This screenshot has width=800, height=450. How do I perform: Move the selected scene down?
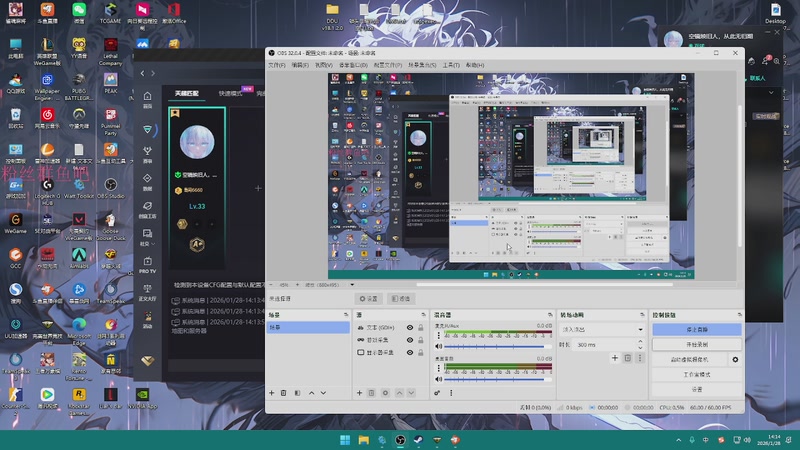click(x=323, y=393)
